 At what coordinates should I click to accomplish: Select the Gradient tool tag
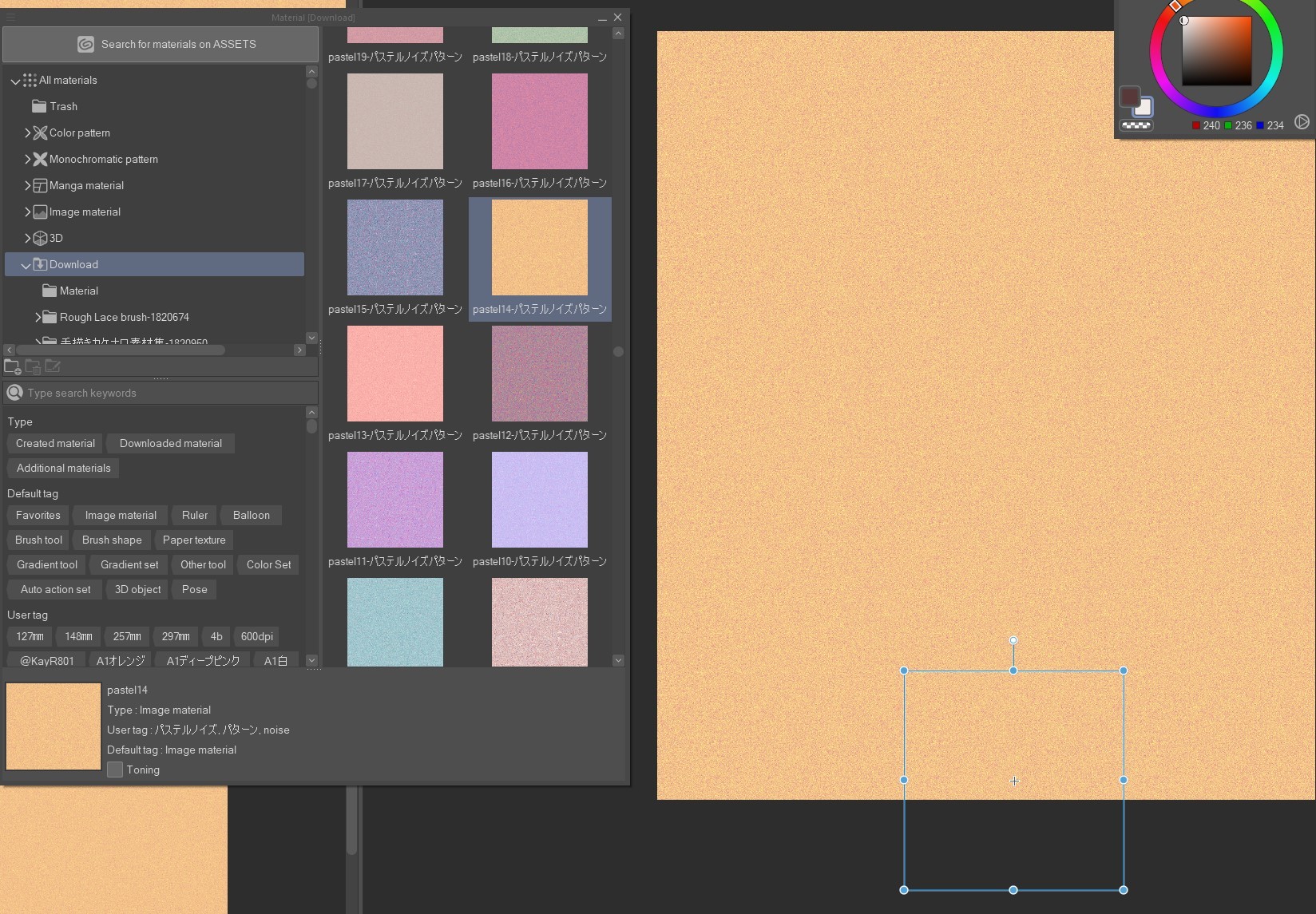pyautogui.click(x=47, y=565)
